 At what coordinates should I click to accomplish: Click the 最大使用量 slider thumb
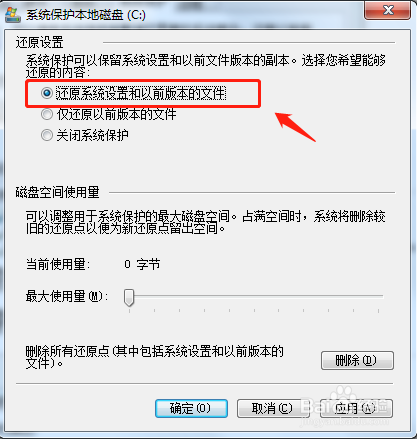pyautogui.click(x=129, y=297)
